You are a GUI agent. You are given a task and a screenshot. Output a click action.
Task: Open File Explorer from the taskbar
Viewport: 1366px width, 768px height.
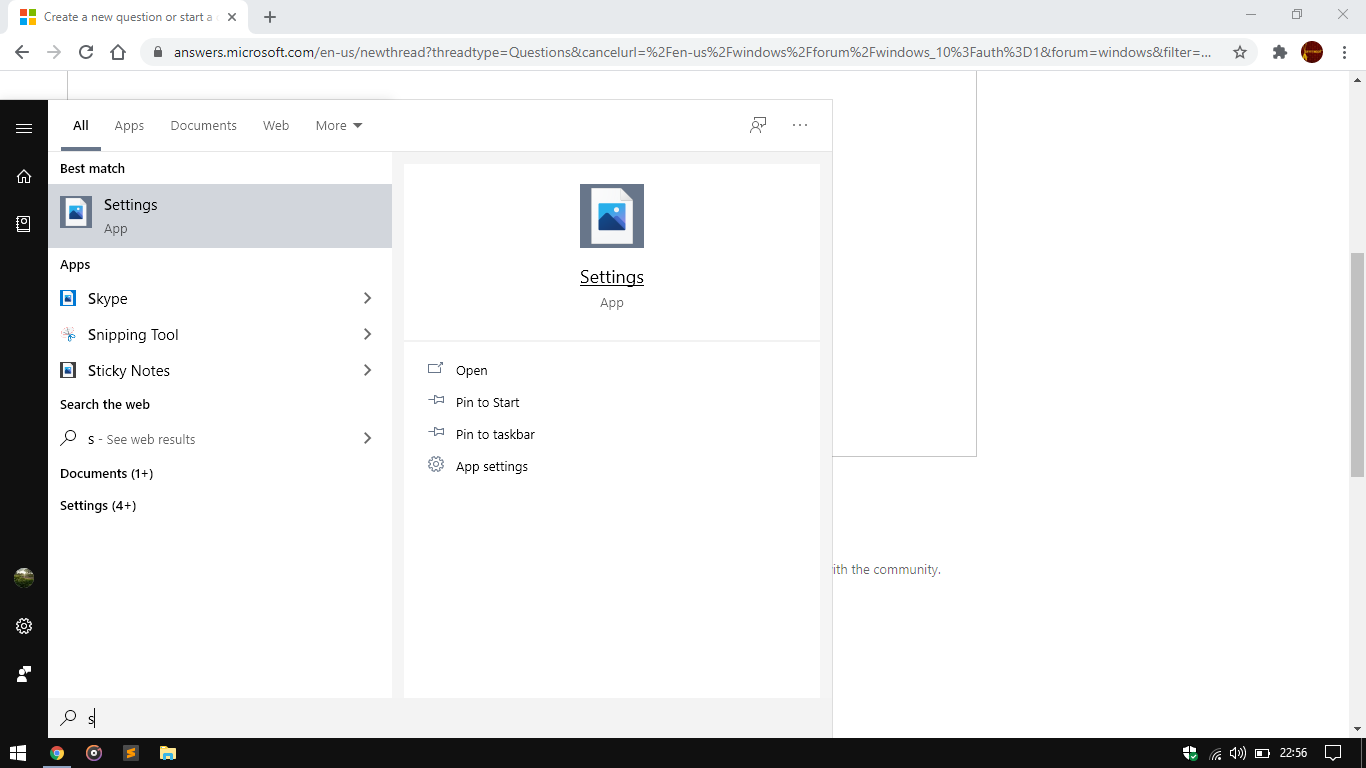click(x=168, y=753)
